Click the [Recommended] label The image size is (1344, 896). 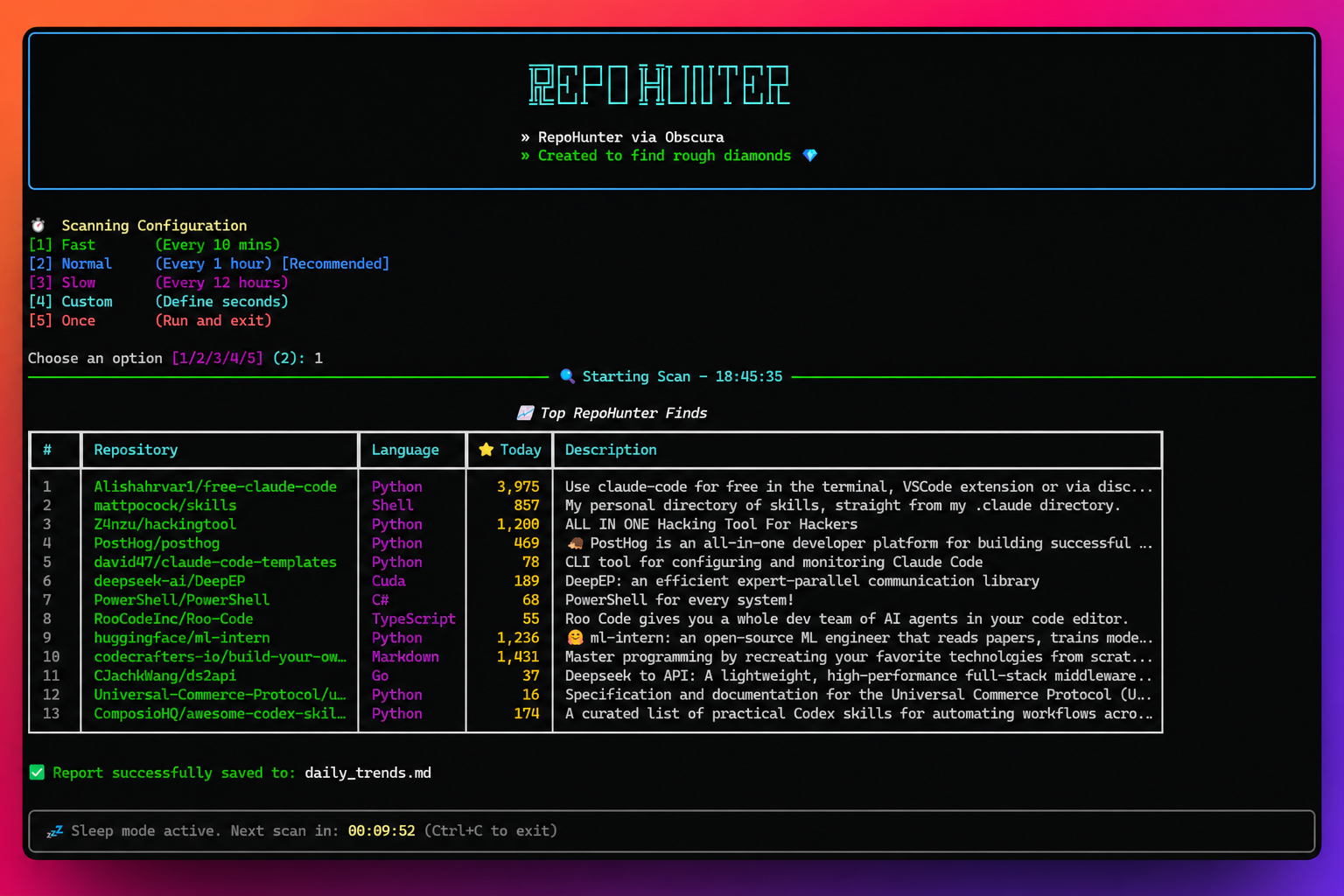tap(335, 264)
